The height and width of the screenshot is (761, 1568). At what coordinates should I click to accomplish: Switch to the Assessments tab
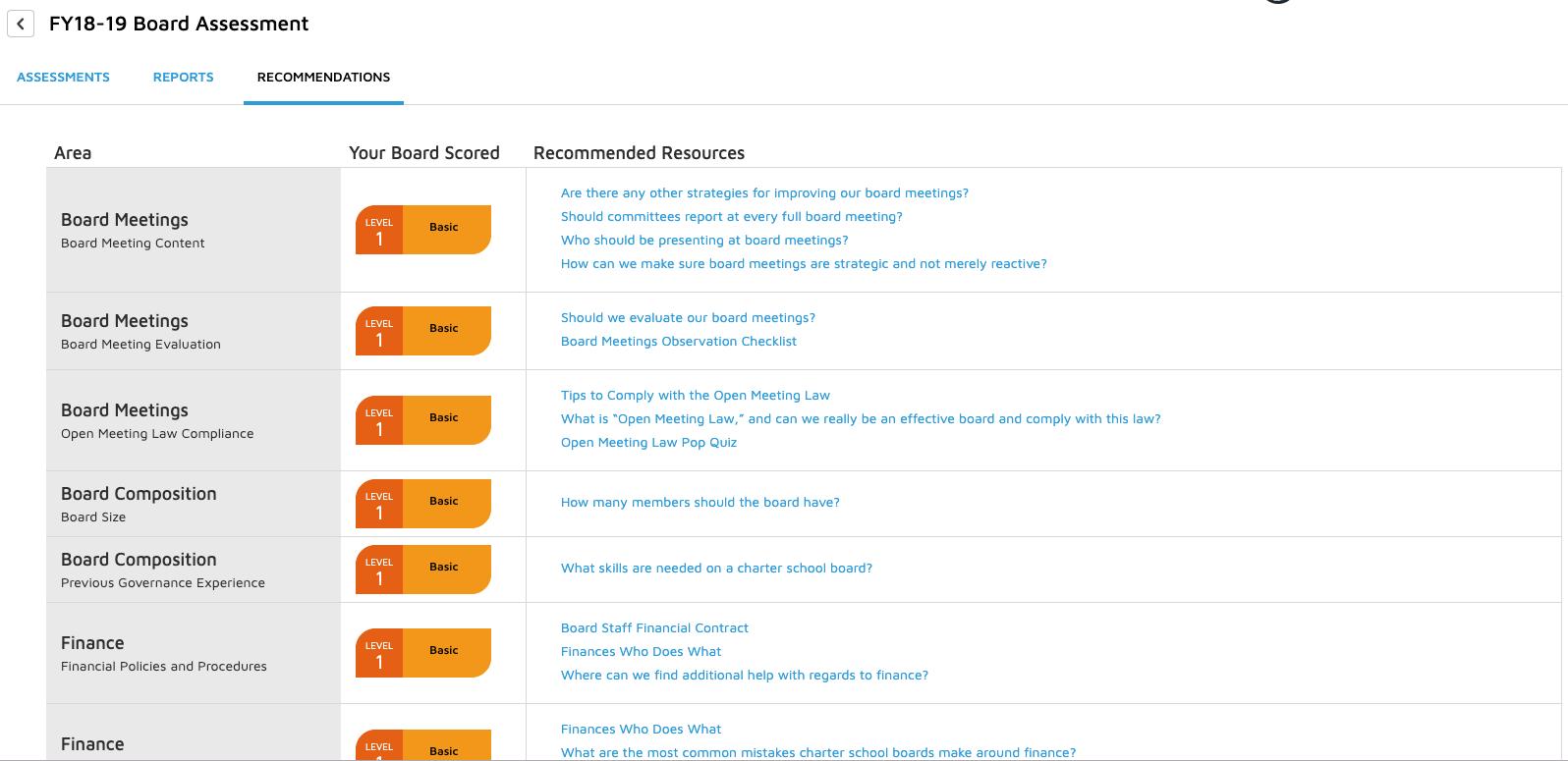[x=63, y=77]
